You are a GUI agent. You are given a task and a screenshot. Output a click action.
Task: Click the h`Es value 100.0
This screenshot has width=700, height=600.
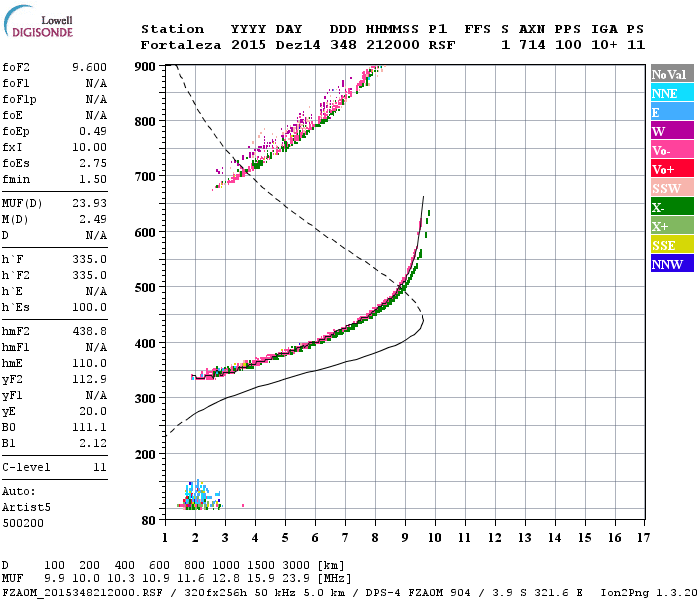point(89,307)
